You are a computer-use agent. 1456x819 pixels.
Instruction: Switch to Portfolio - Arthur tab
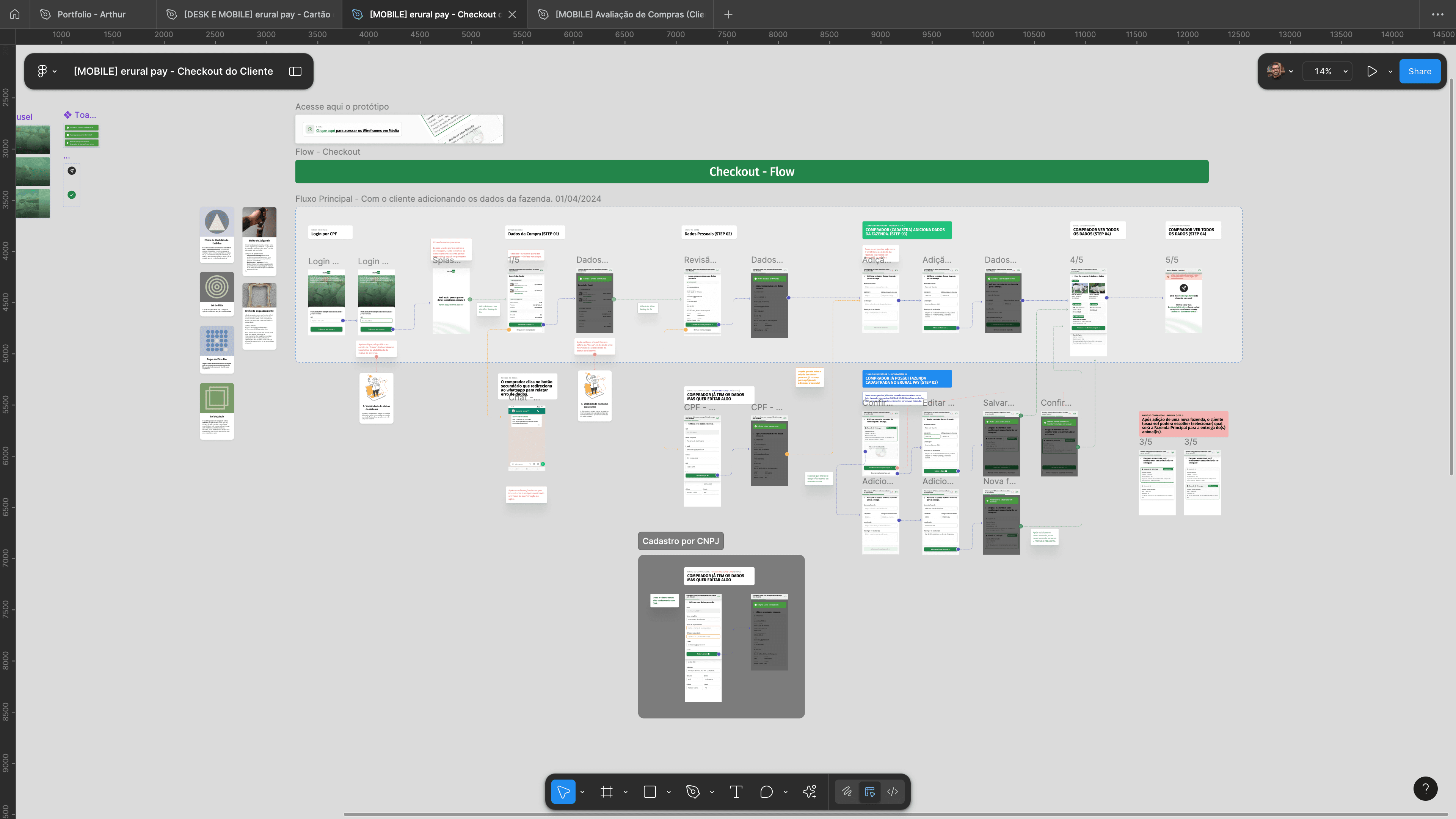click(x=91, y=14)
